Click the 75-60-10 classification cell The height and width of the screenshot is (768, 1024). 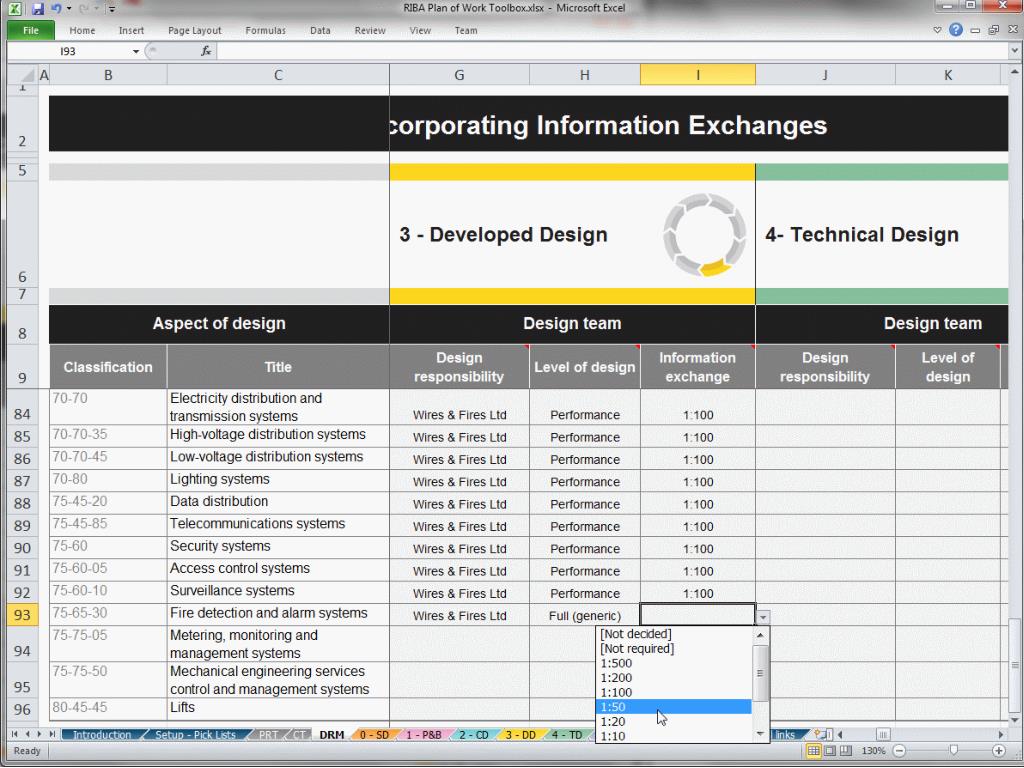(108, 592)
